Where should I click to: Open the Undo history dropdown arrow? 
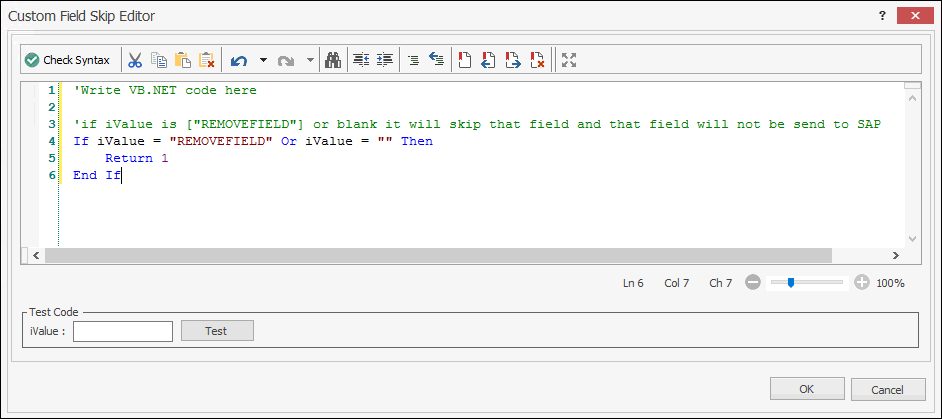[263, 60]
